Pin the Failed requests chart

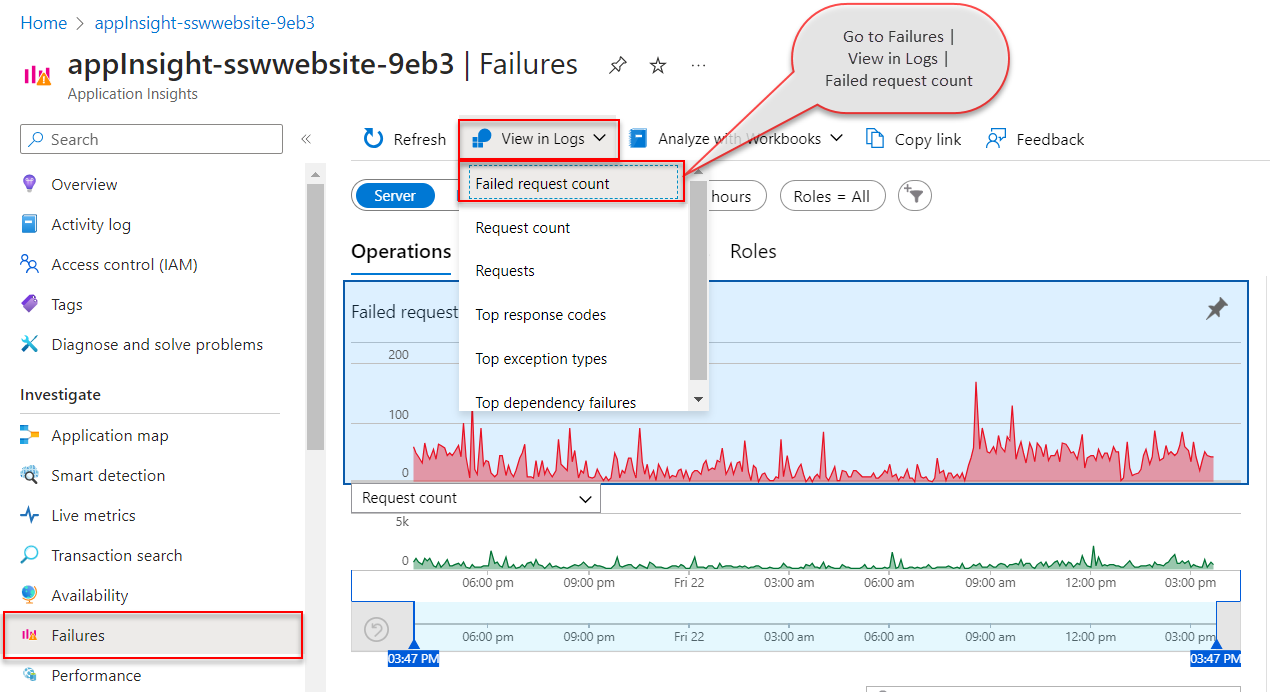click(1217, 308)
